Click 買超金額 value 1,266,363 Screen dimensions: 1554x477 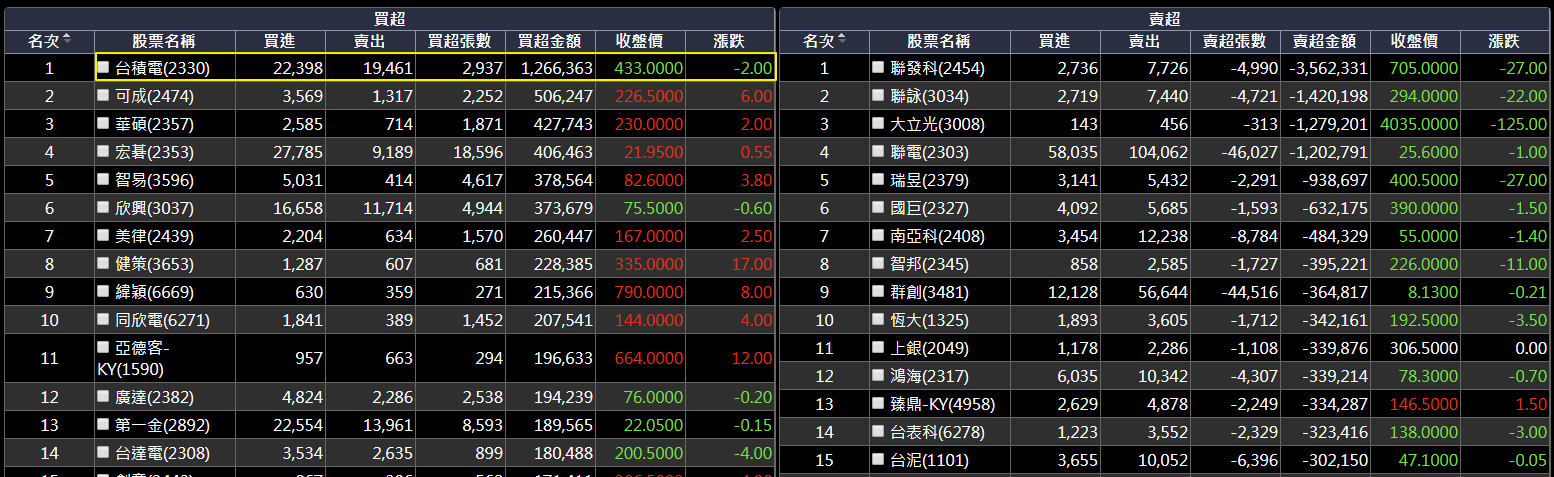(x=557, y=68)
